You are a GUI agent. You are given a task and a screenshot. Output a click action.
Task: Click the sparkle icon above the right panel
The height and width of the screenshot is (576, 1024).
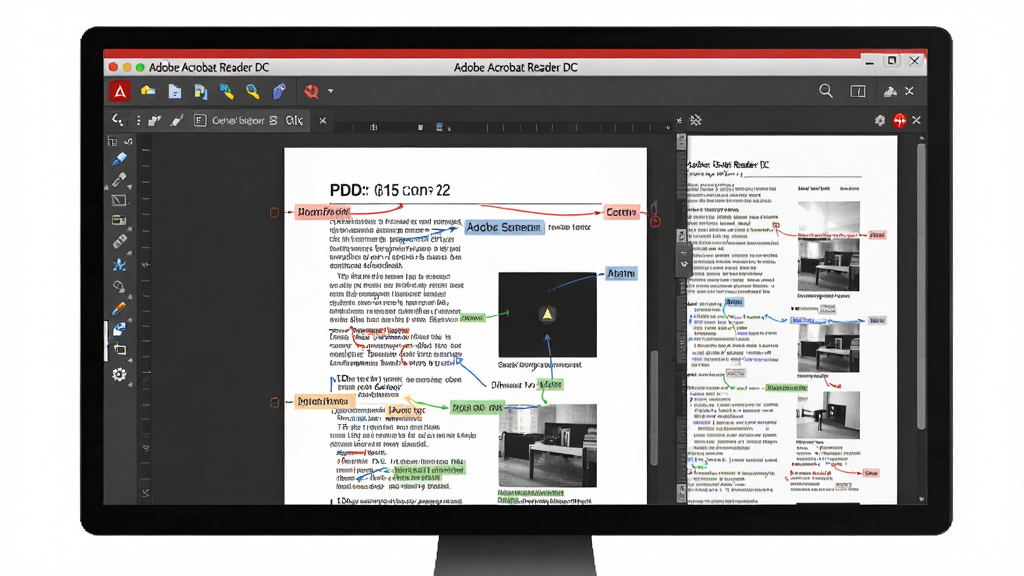pyautogui.click(x=696, y=120)
